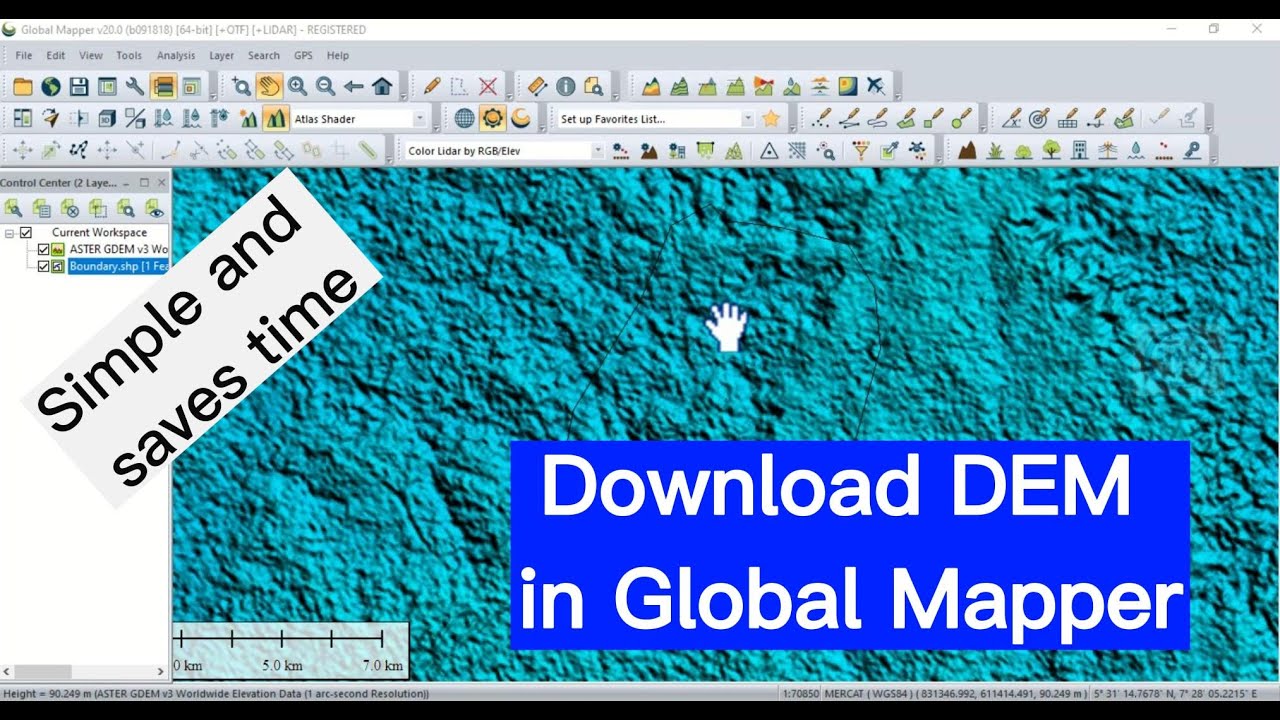
Task: Uncheck the ASTER GDEM v3 layer checkbox
Action: click(43, 249)
